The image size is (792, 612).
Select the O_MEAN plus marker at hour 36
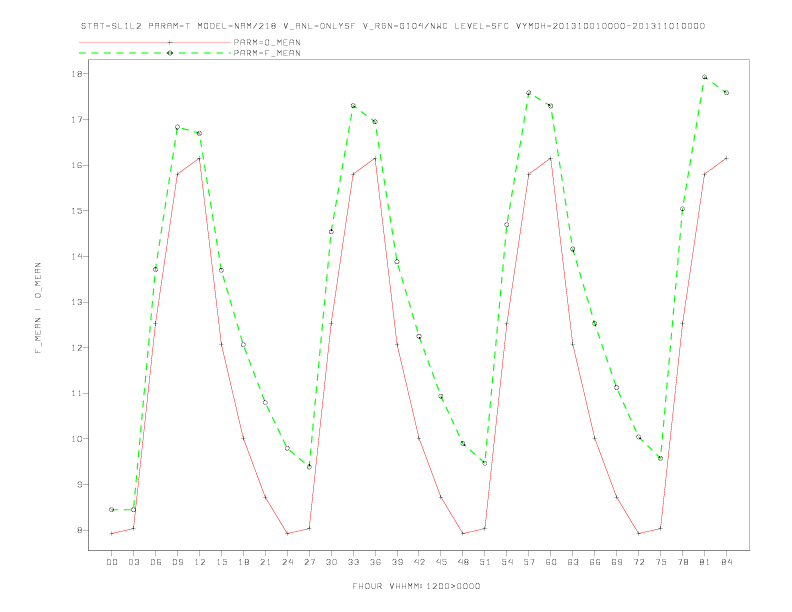(x=375, y=159)
